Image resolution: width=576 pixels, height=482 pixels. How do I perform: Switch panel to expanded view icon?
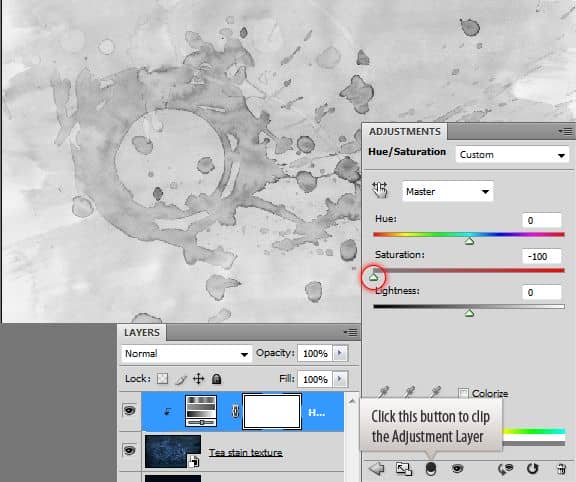pyautogui.click(x=403, y=468)
